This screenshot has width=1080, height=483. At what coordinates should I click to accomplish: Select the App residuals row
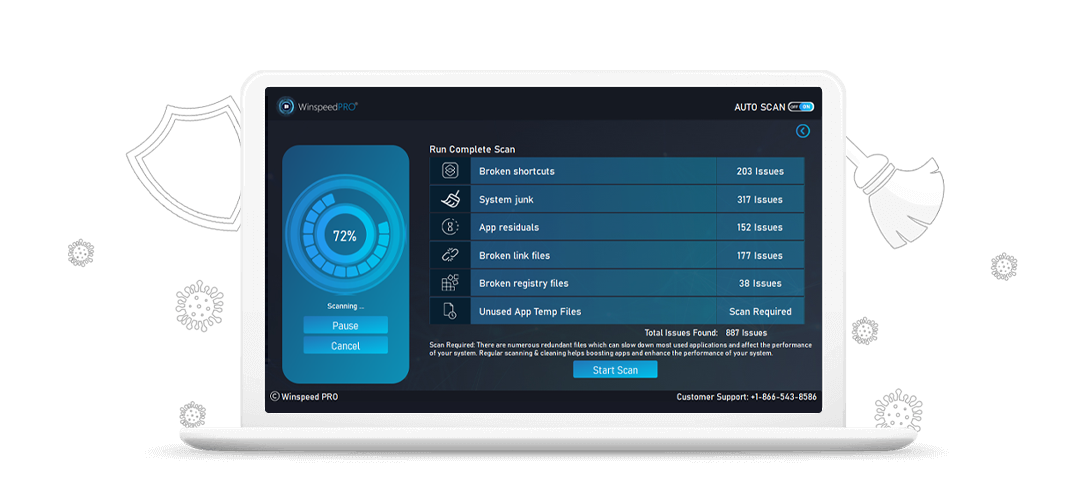pyautogui.click(x=616, y=227)
